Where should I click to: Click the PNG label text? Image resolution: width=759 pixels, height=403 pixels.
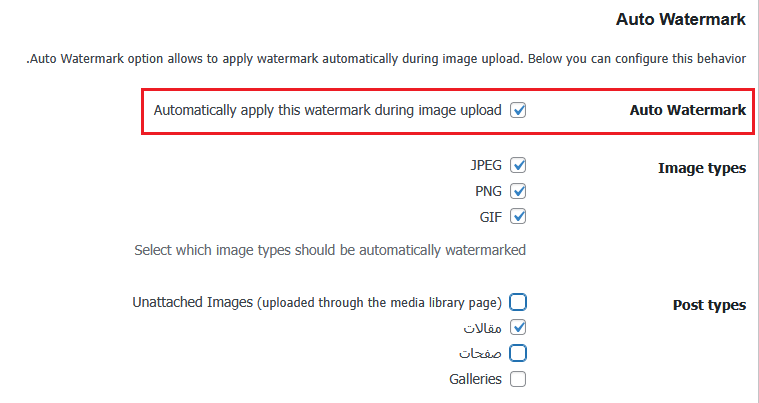click(x=487, y=191)
